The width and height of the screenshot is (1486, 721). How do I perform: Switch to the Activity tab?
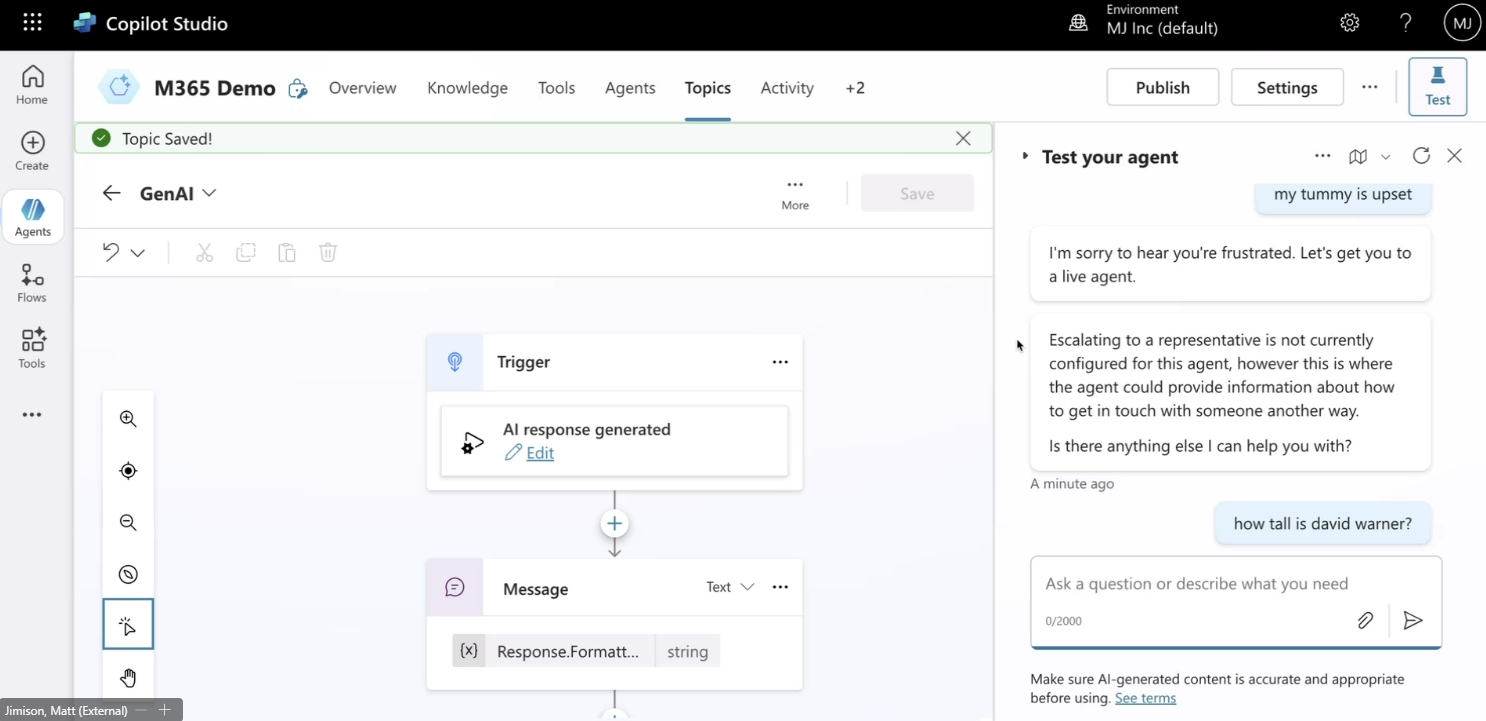click(x=787, y=88)
